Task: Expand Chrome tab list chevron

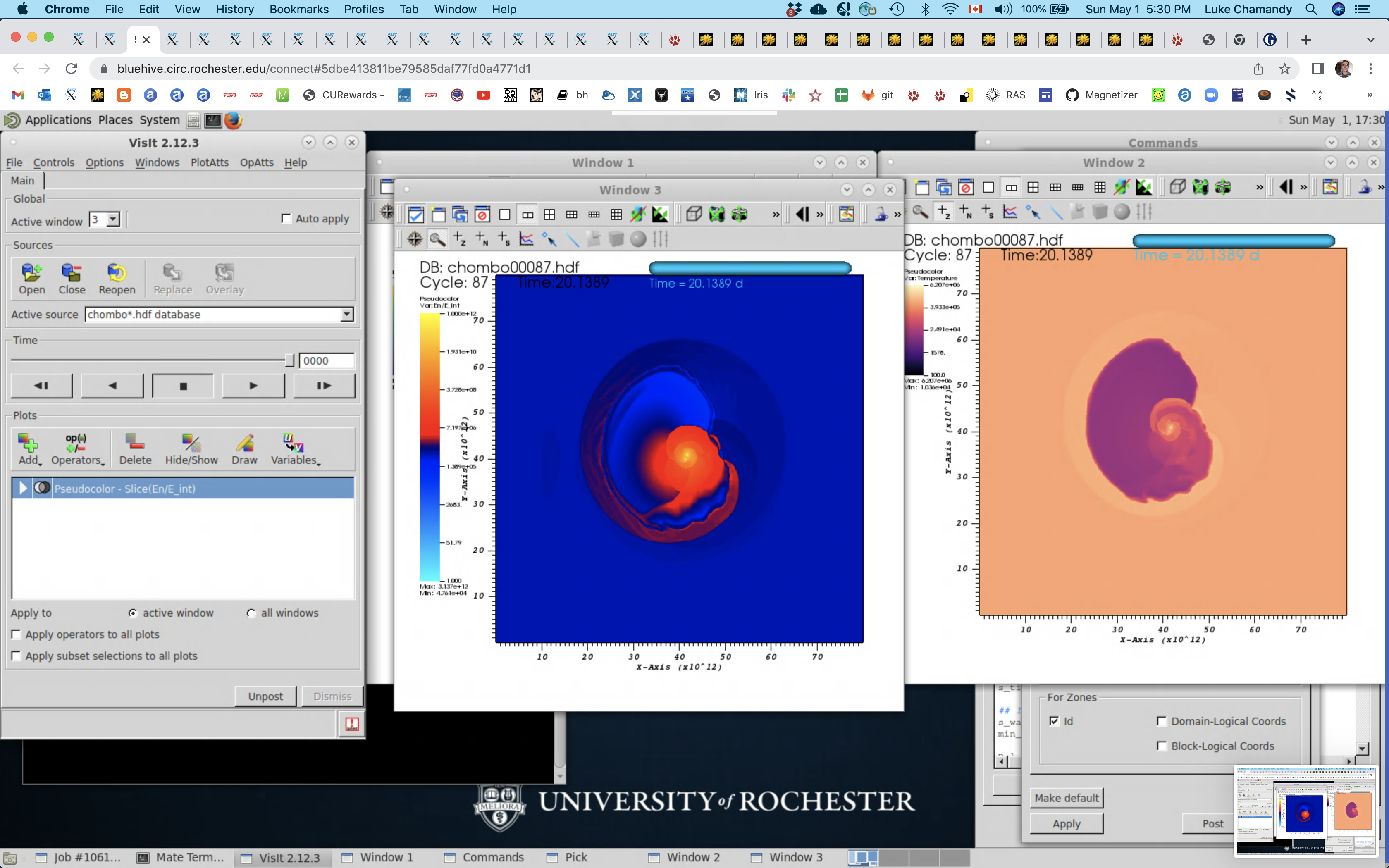Action: [x=1371, y=40]
